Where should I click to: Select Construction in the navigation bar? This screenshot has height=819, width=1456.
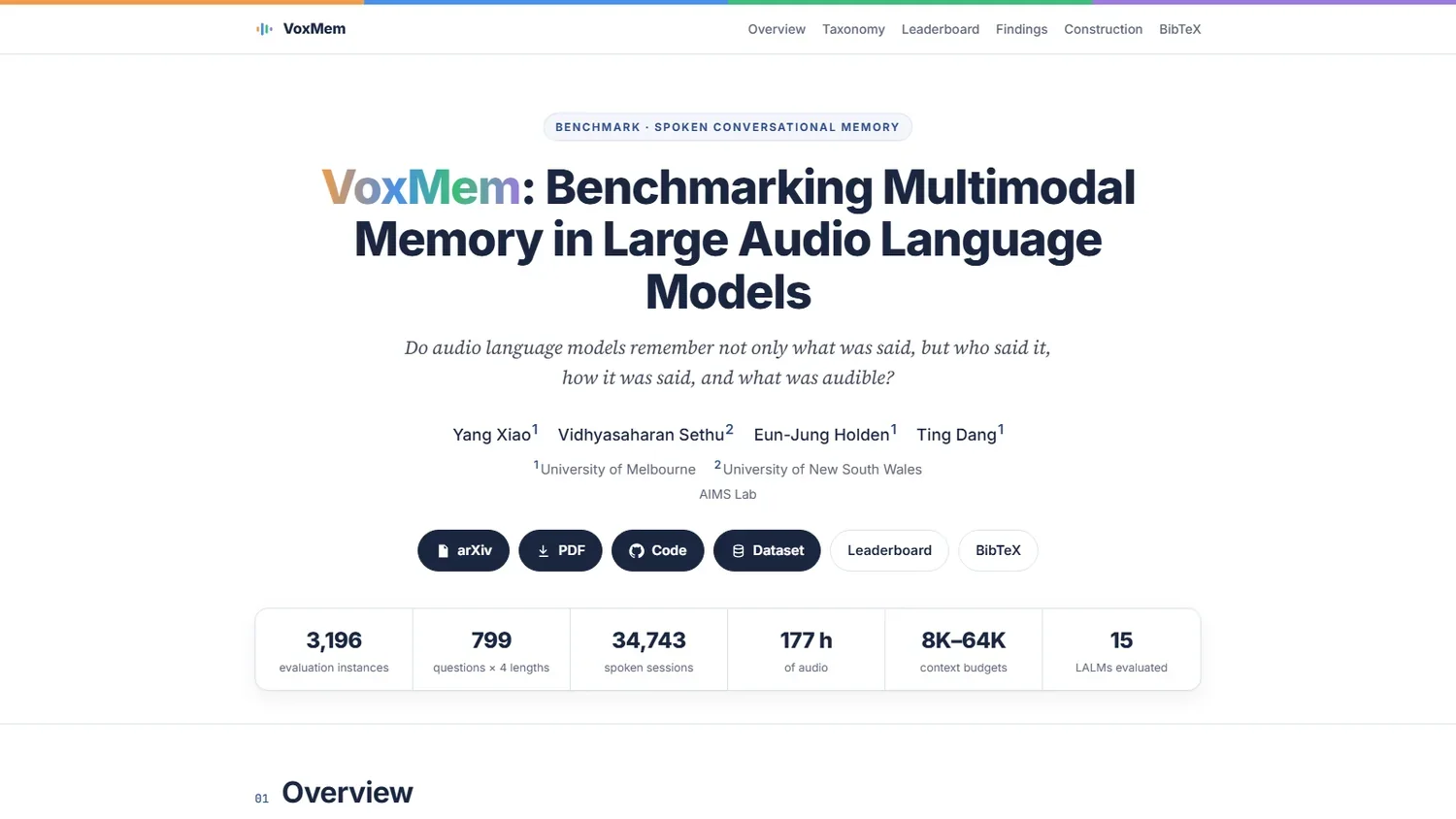pyautogui.click(x=1103, y=29)
